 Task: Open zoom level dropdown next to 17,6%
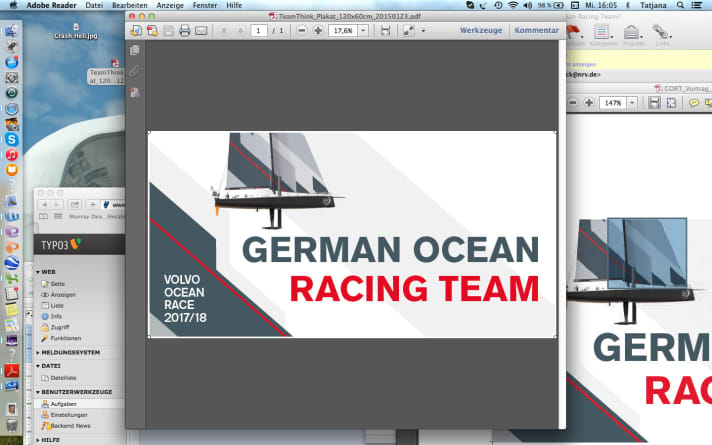click(x=363, y=30)
